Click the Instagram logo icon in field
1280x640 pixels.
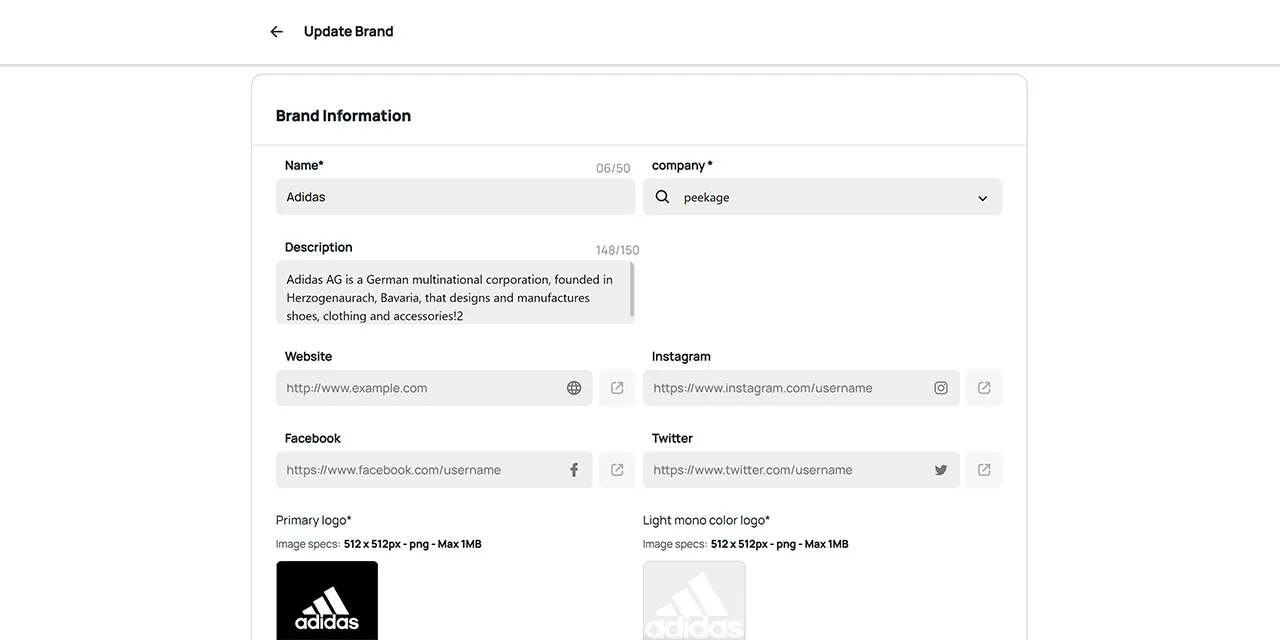coord(941,388)
